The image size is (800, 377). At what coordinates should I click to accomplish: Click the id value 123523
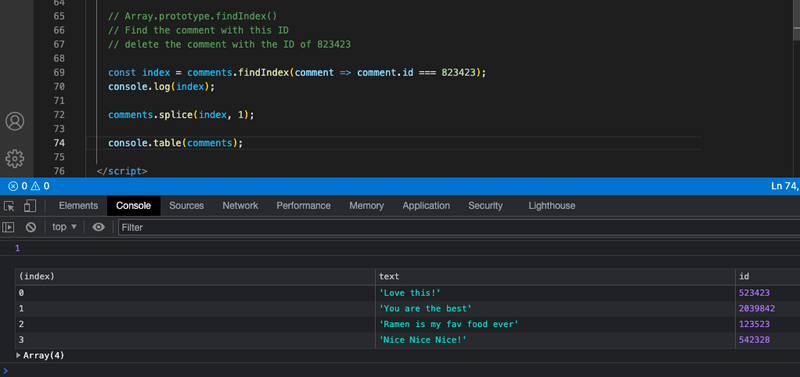tap(754, 324)
